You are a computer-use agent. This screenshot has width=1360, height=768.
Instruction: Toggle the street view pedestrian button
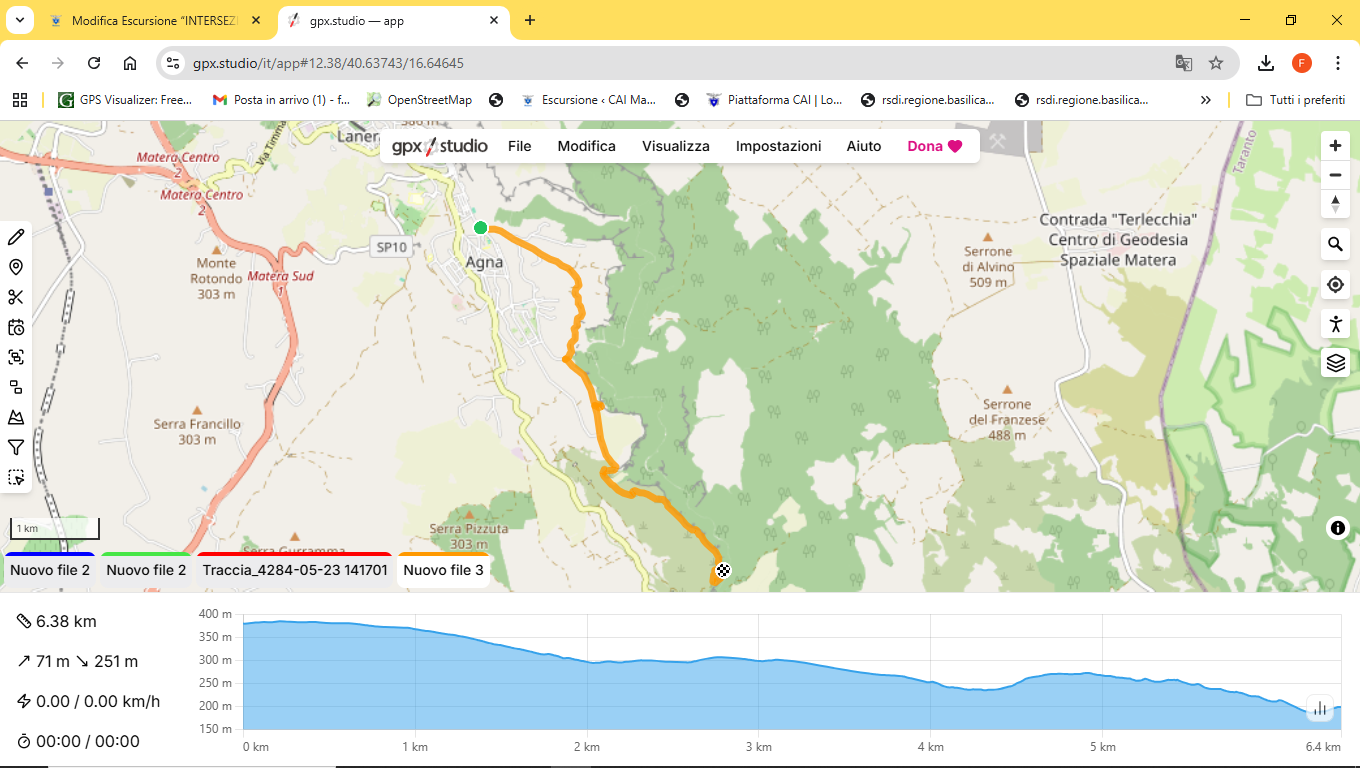1335,324
